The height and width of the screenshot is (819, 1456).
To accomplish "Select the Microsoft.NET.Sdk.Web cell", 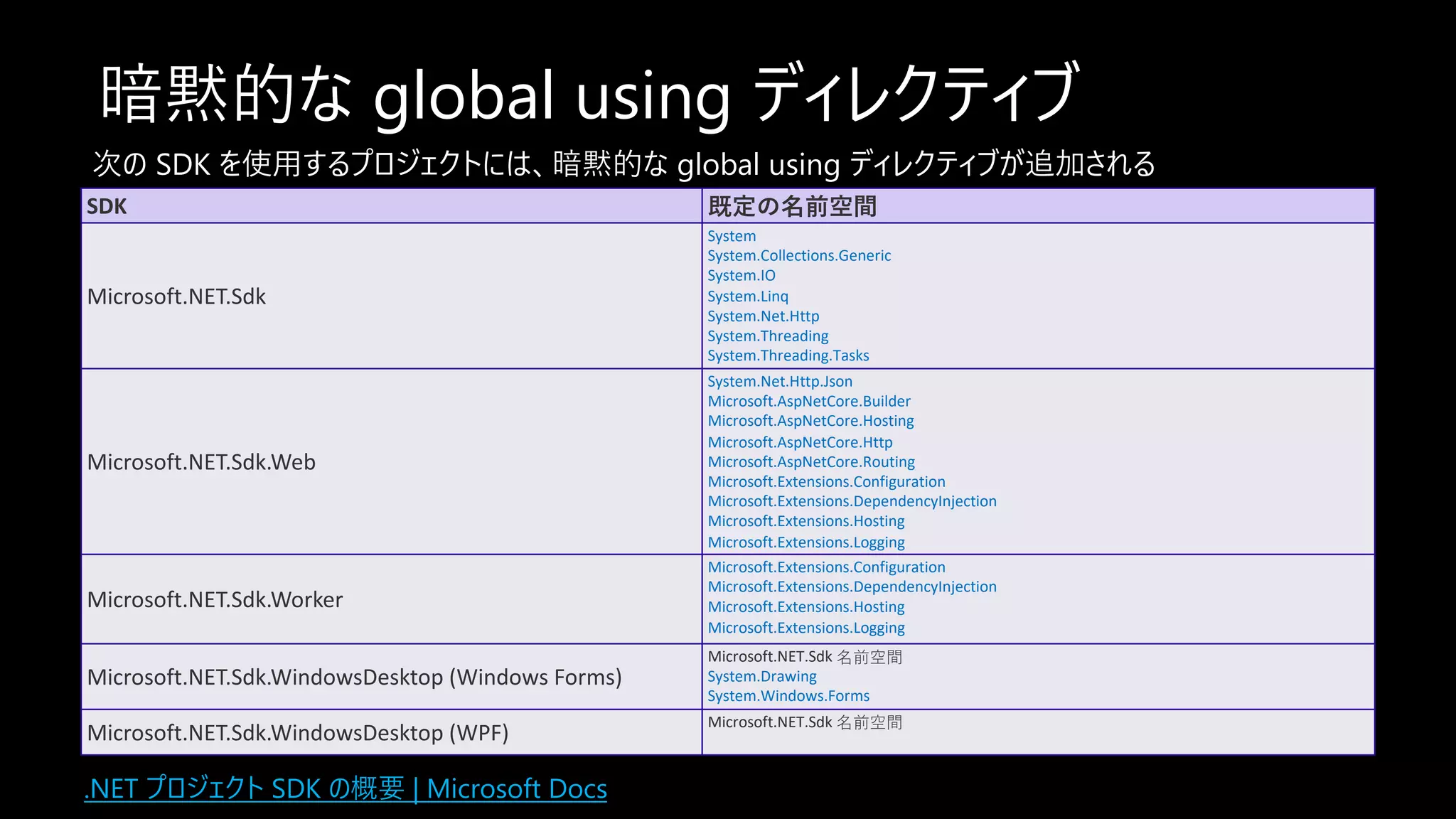I will (392, 462).
